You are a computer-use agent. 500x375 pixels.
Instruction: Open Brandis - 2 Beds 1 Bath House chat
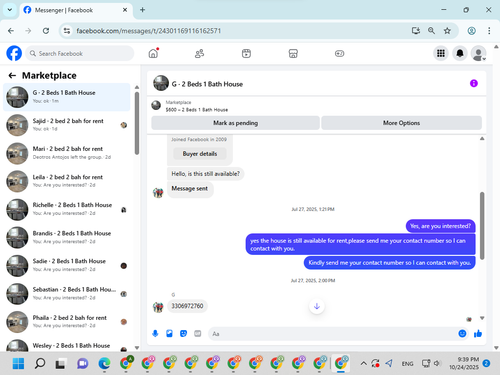(67, 237)
